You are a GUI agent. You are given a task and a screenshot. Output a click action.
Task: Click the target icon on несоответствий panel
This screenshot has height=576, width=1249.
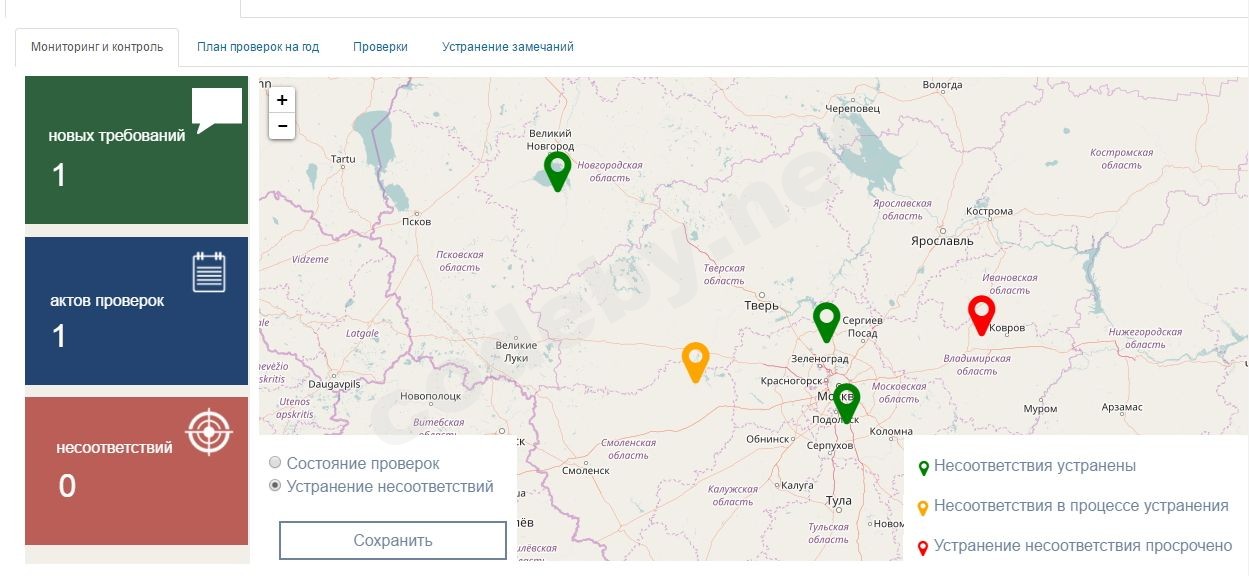(x=207, y=433)
